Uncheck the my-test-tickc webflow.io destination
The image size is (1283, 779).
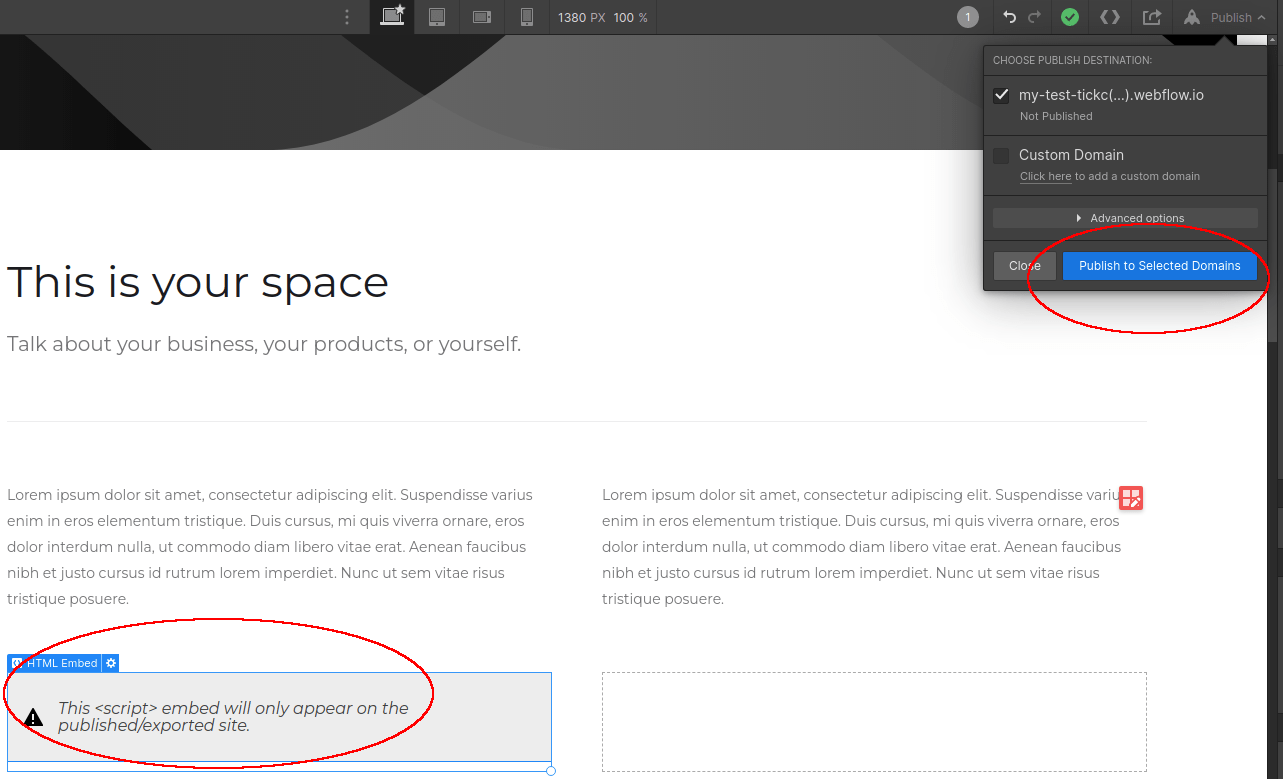(1000, 95)
